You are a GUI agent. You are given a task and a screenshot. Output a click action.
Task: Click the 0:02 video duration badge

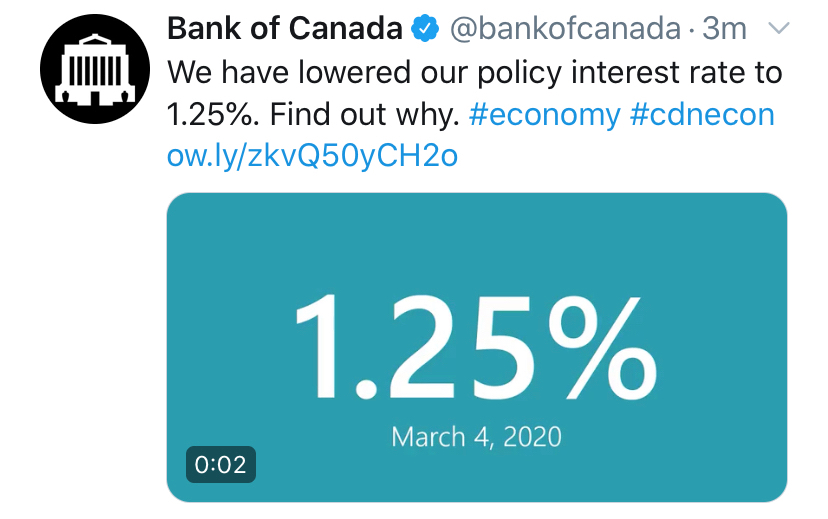coord(221,465)
